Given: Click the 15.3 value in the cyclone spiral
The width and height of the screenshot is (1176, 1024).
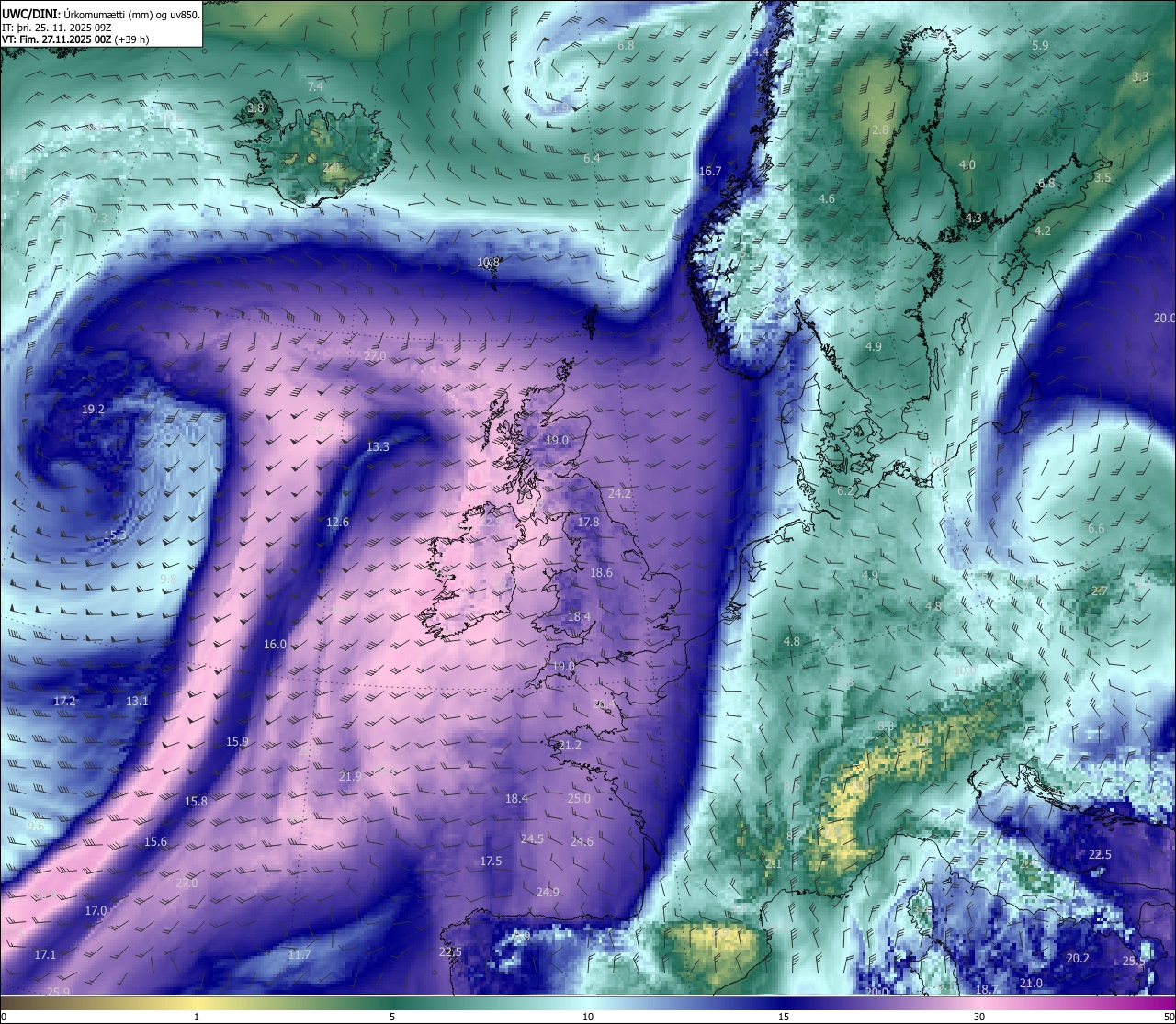Looking at the screenshot, I should coord(115,535).
